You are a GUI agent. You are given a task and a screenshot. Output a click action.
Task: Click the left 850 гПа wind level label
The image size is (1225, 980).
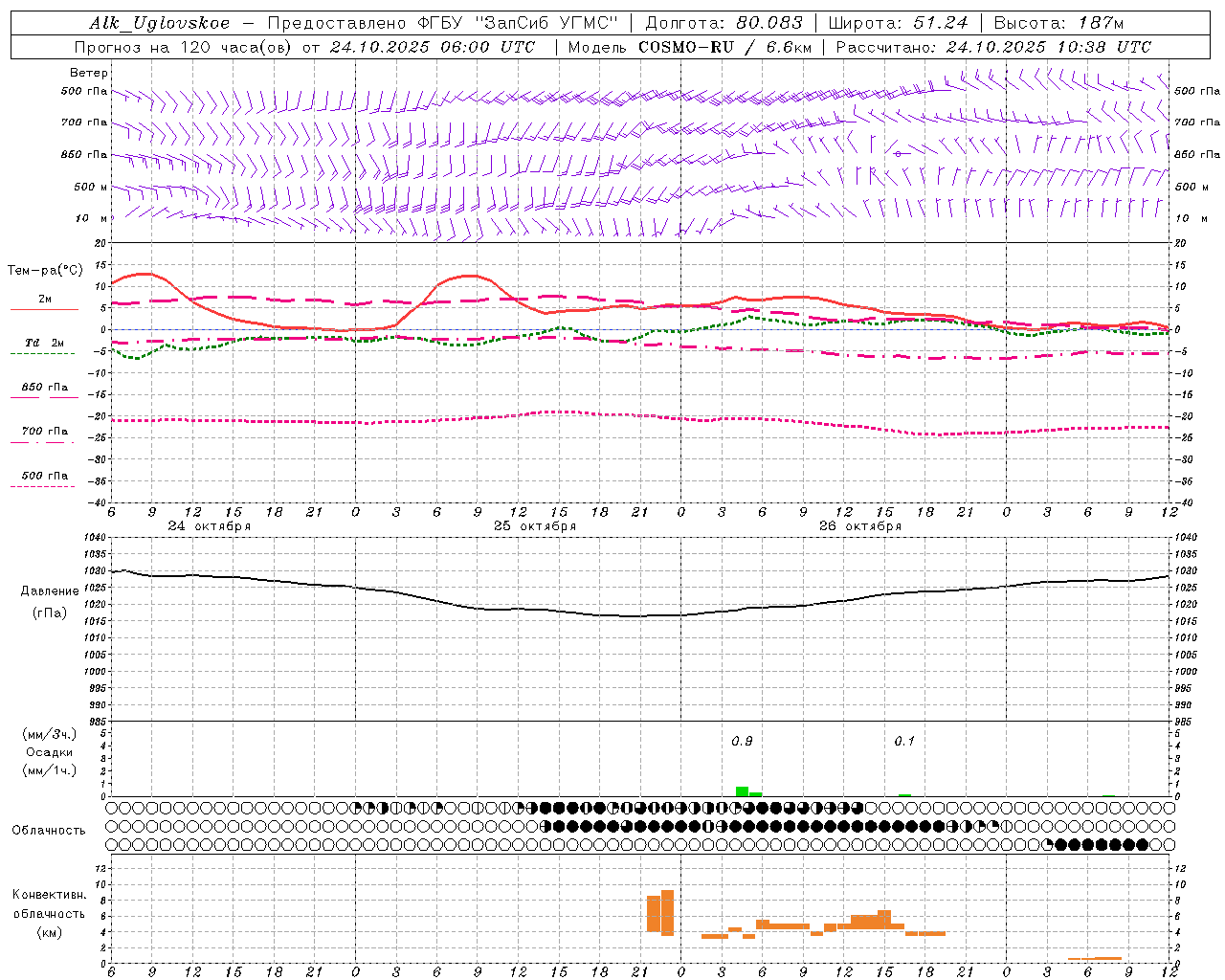tap(84, 155)
